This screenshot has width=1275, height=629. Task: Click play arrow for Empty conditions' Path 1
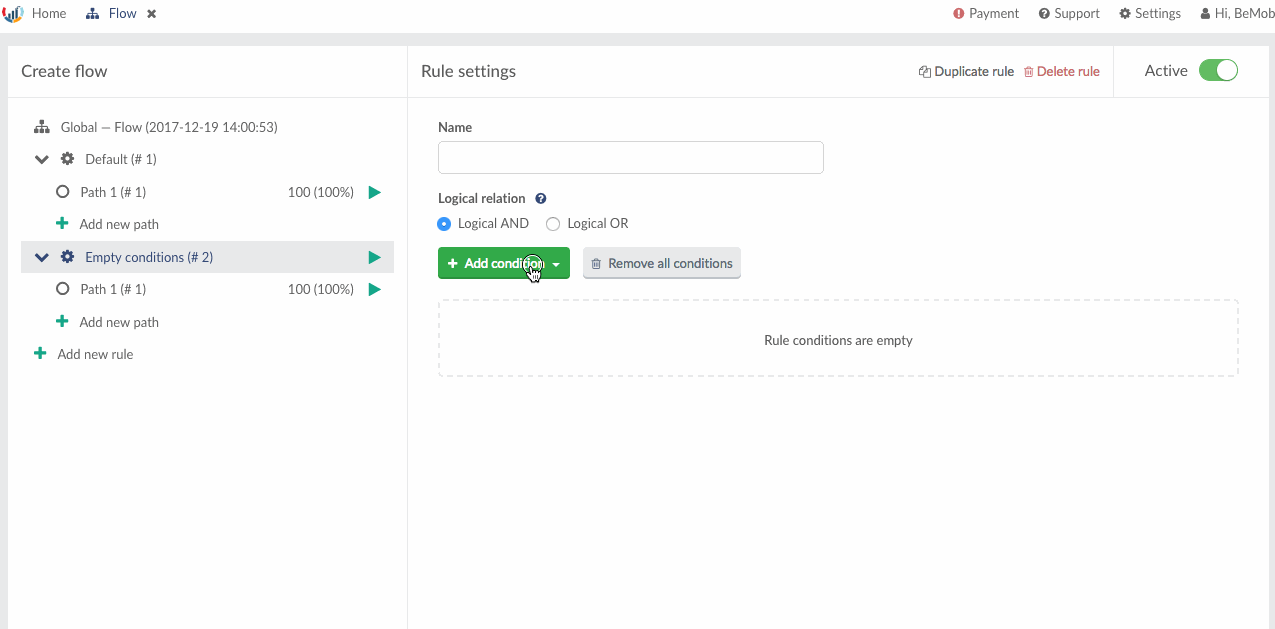point(375,290)
